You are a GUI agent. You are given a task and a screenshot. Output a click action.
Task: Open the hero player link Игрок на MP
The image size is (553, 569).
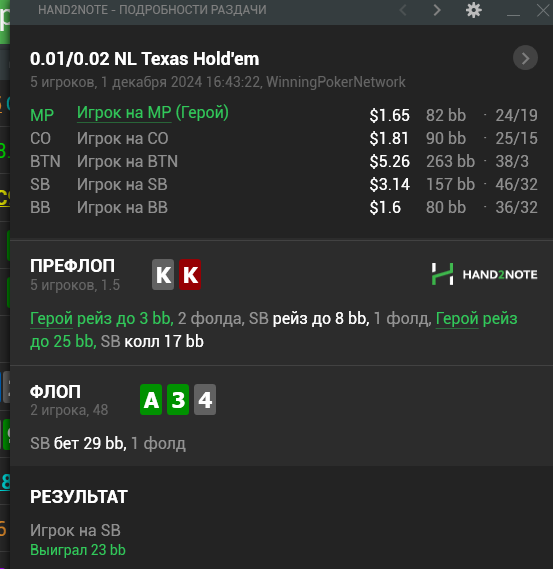click(x=124, y=113)
